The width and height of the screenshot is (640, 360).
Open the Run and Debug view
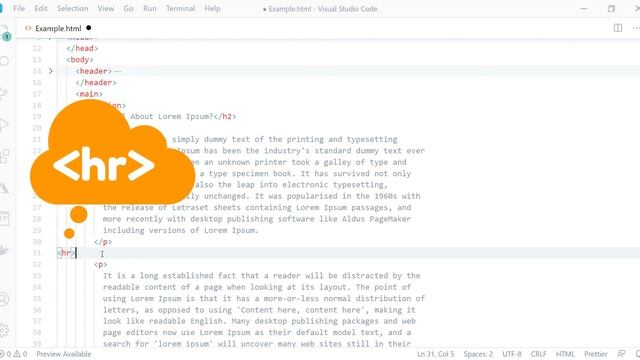click(3, 124)
